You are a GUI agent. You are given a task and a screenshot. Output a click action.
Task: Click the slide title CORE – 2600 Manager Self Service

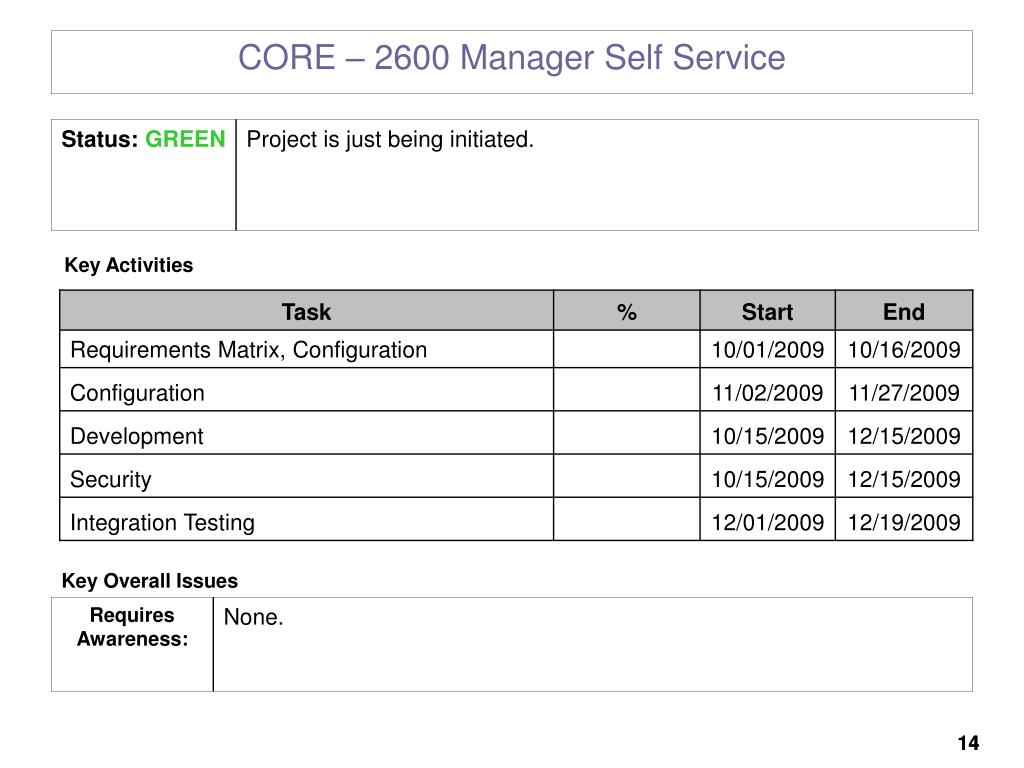click(x=511, y=57)
